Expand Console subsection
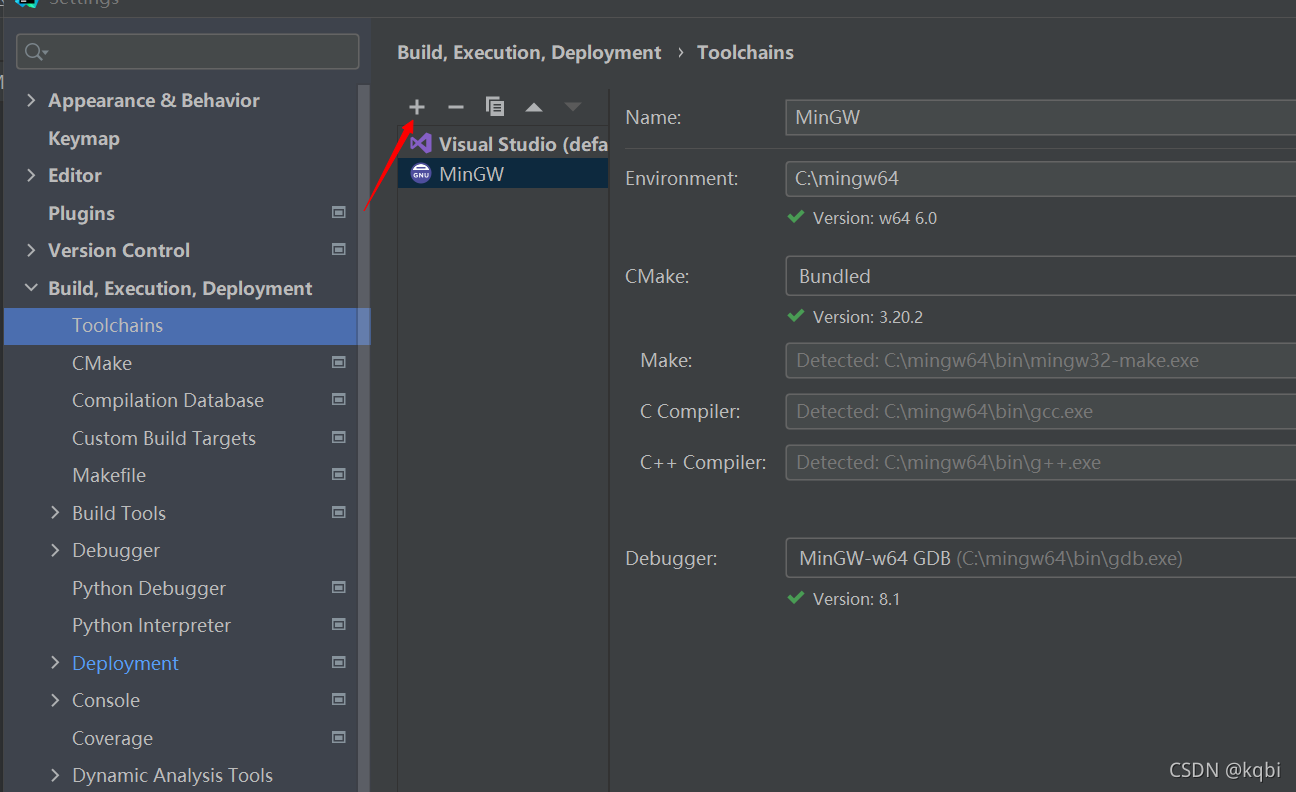Screen dimensions: 1296x792 (55, 700)
